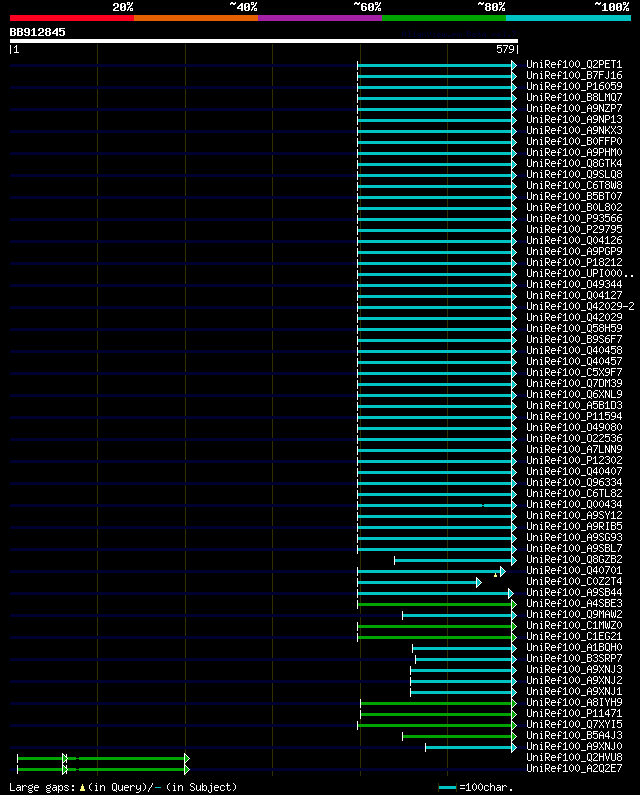
Task: Select the UniRef100_P93566 label
Action: (574, 219)
